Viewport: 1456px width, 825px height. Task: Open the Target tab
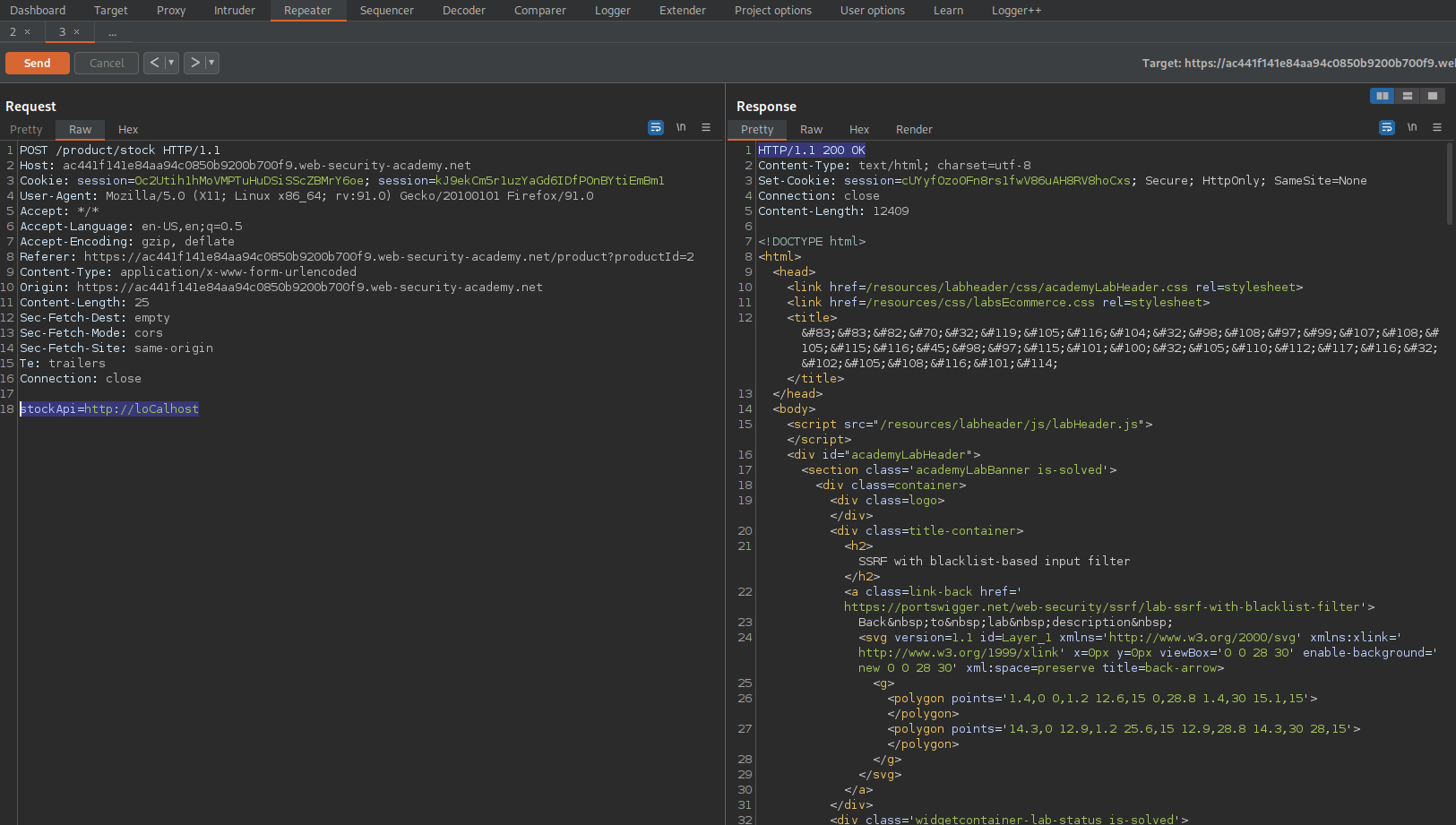click(x=111, y=11)
